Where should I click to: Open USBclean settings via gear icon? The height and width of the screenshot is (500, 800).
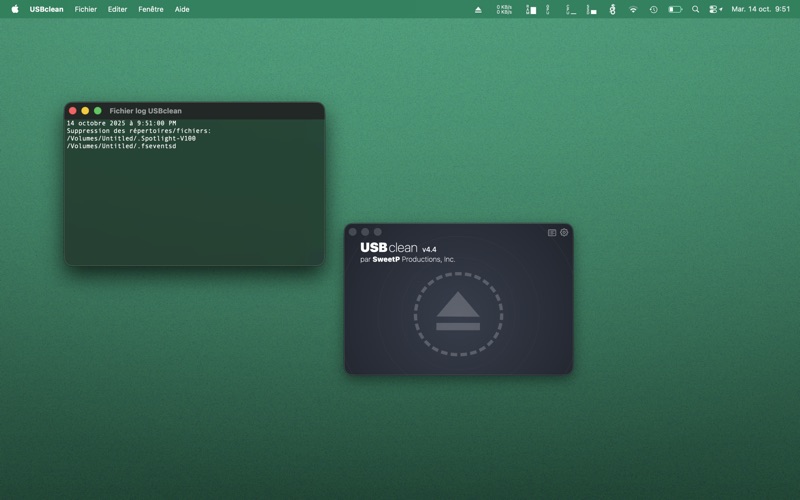564,232
